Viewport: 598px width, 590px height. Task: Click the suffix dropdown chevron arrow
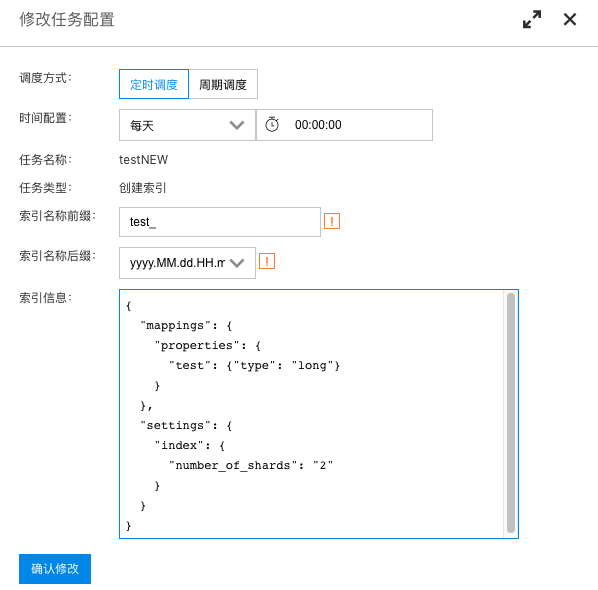[x=237, y=263]
